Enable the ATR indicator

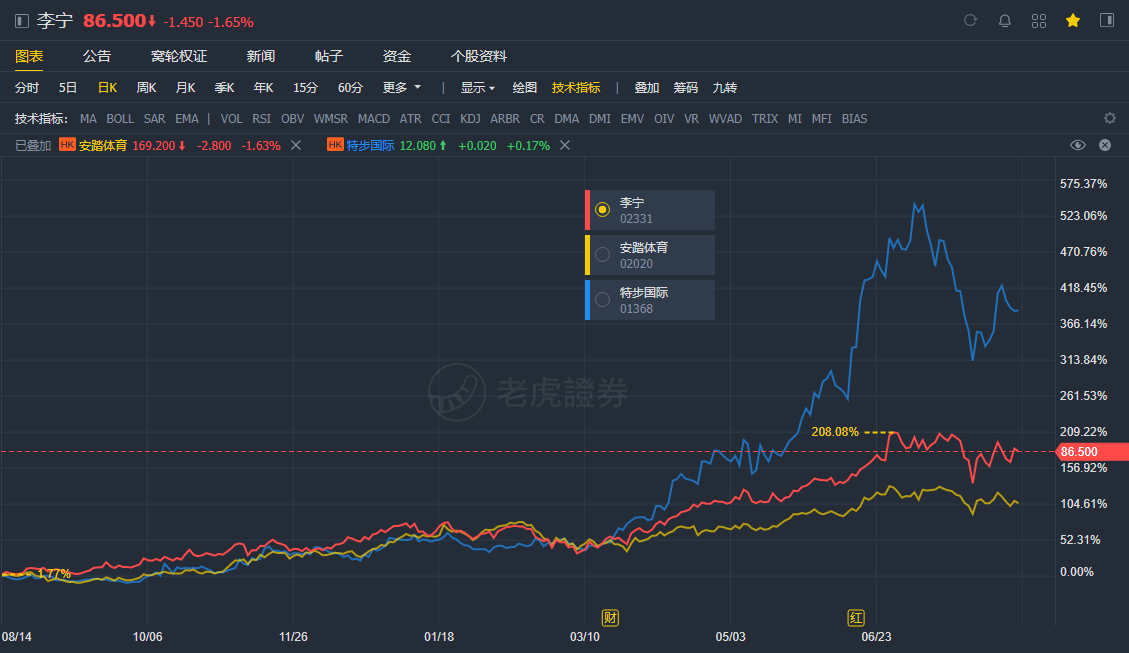(410, 119)
